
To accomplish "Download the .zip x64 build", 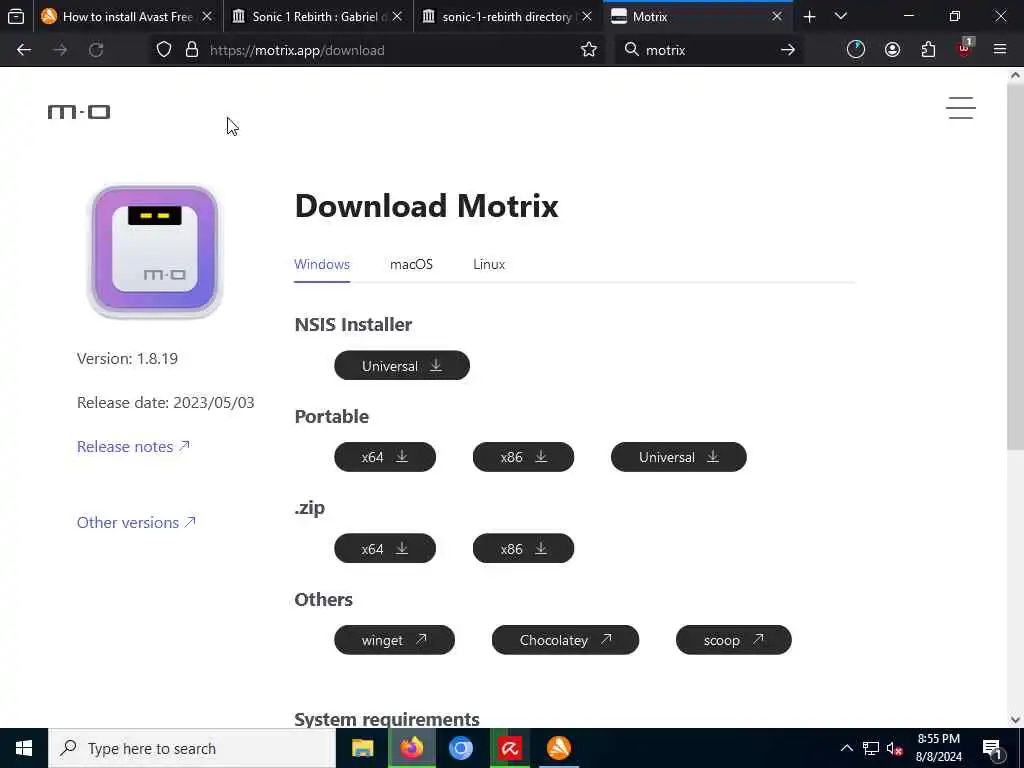I will pos(385,549).
